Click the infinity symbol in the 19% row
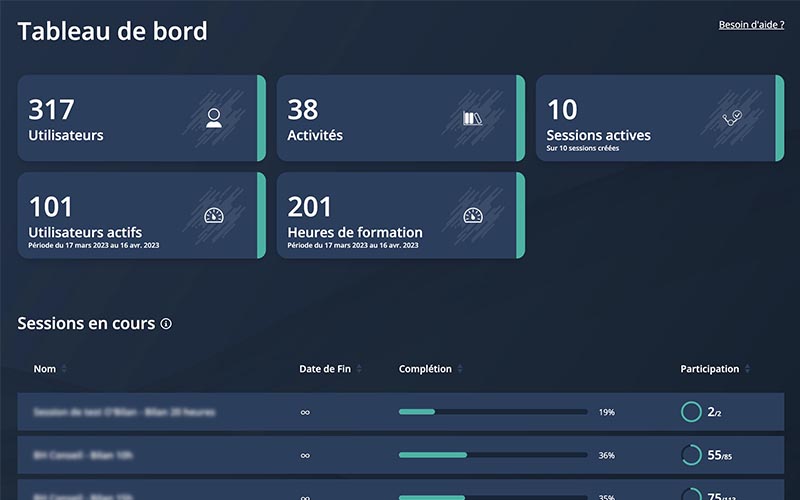The image size is (800, 500). pyautogui.click(x=305, y=412)
